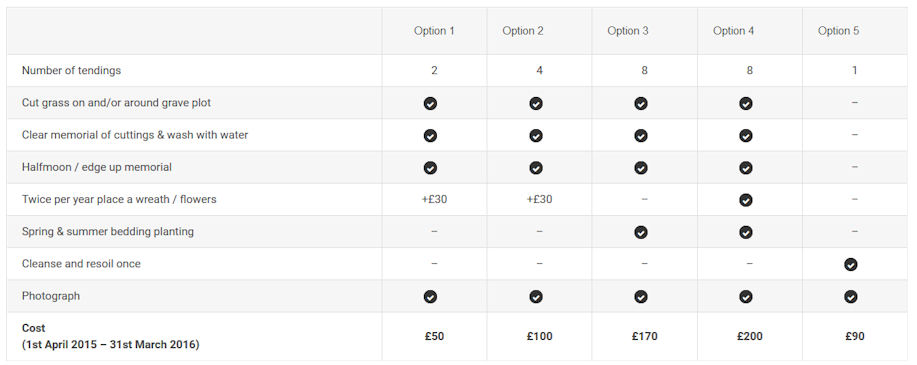Select the Option 1 column header
The width and height of the screenshot is (917, 365).
434,31
